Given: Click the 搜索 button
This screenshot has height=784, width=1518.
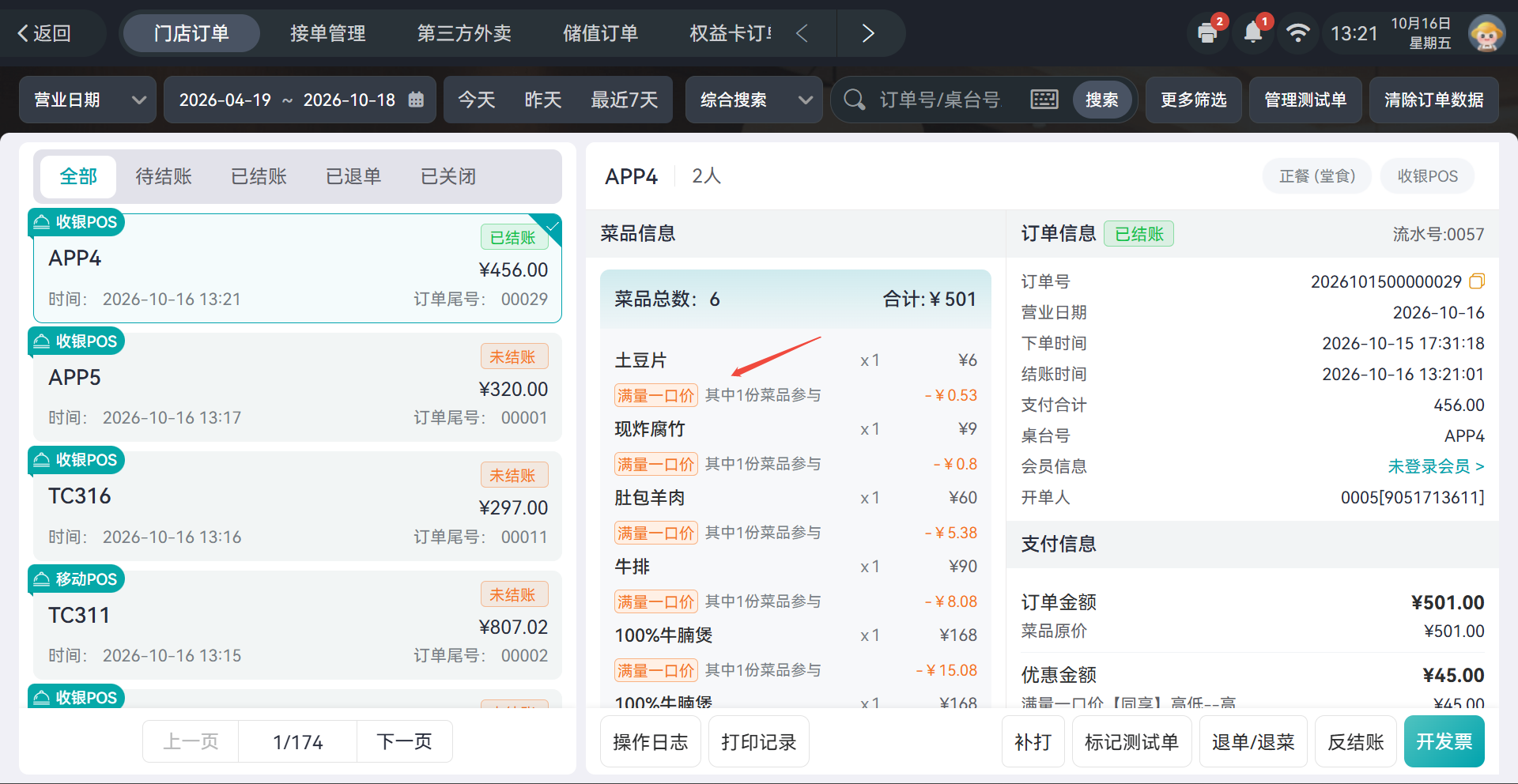Looking at the screenshot, I should (1102, 100).
